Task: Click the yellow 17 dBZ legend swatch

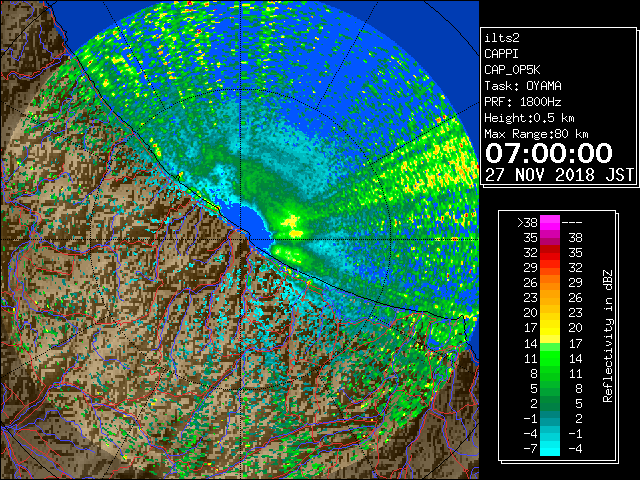Action: coord(550,328)
